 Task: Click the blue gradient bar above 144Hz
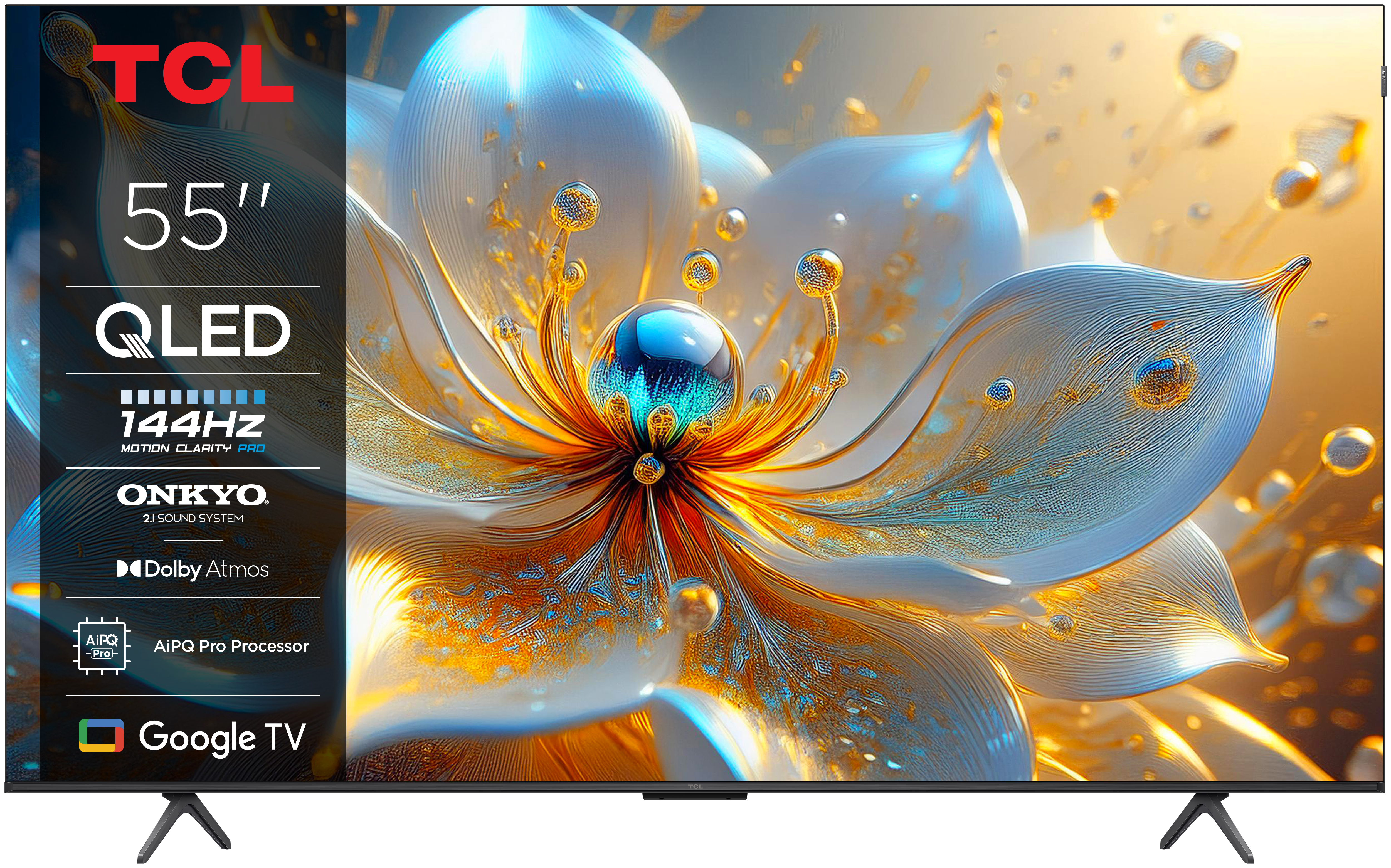click(193, 397)
